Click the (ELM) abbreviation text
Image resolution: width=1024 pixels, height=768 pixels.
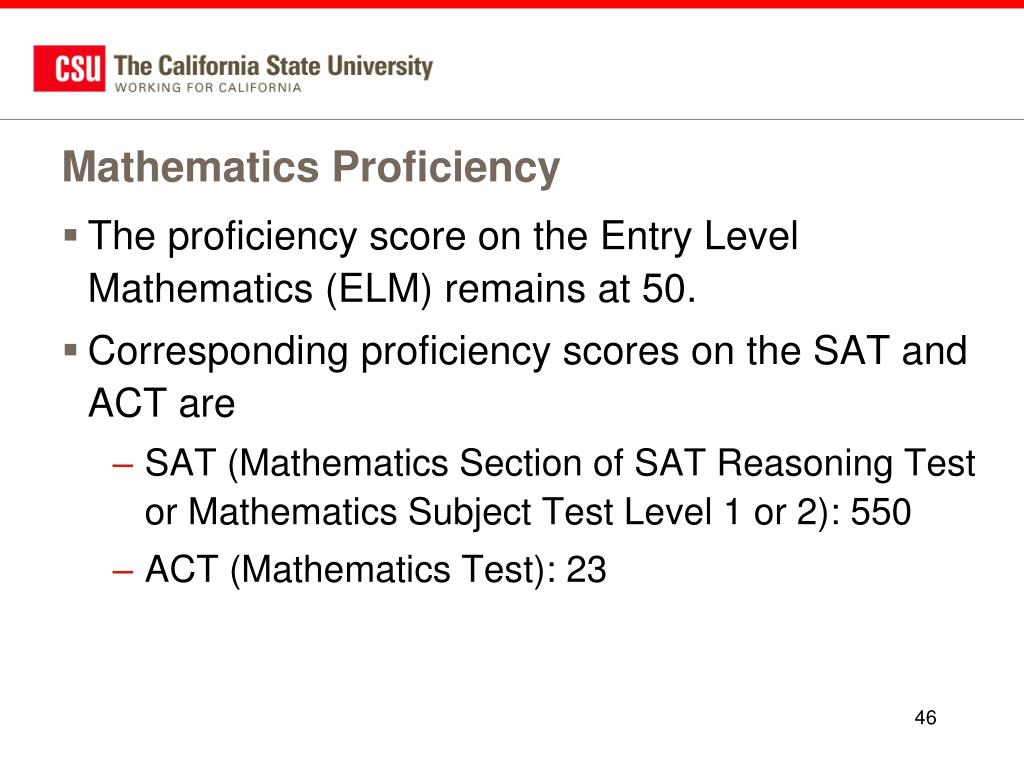point(378,289)
